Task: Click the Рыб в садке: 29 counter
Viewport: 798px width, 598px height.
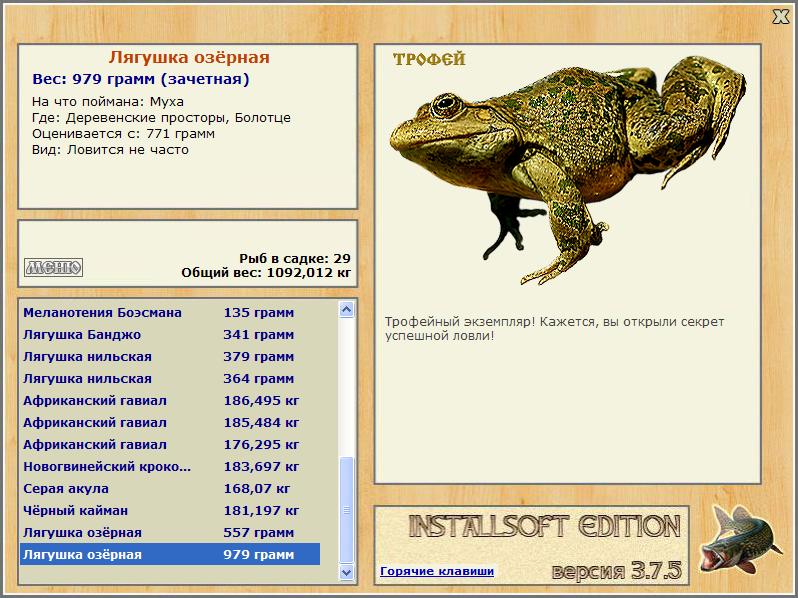Action: 295,259
